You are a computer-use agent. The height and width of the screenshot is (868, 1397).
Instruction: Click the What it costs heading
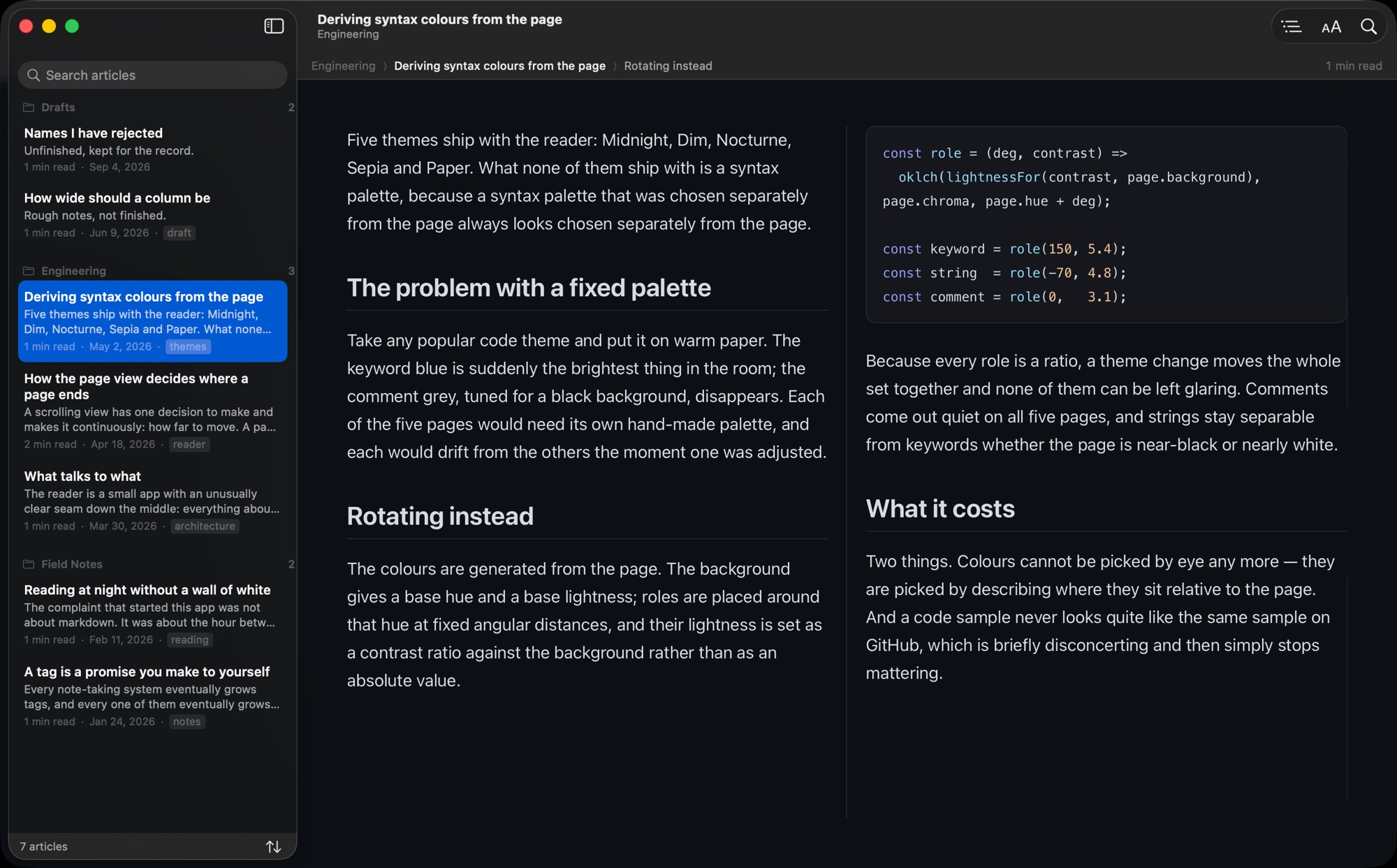click(x=940, y=508)
